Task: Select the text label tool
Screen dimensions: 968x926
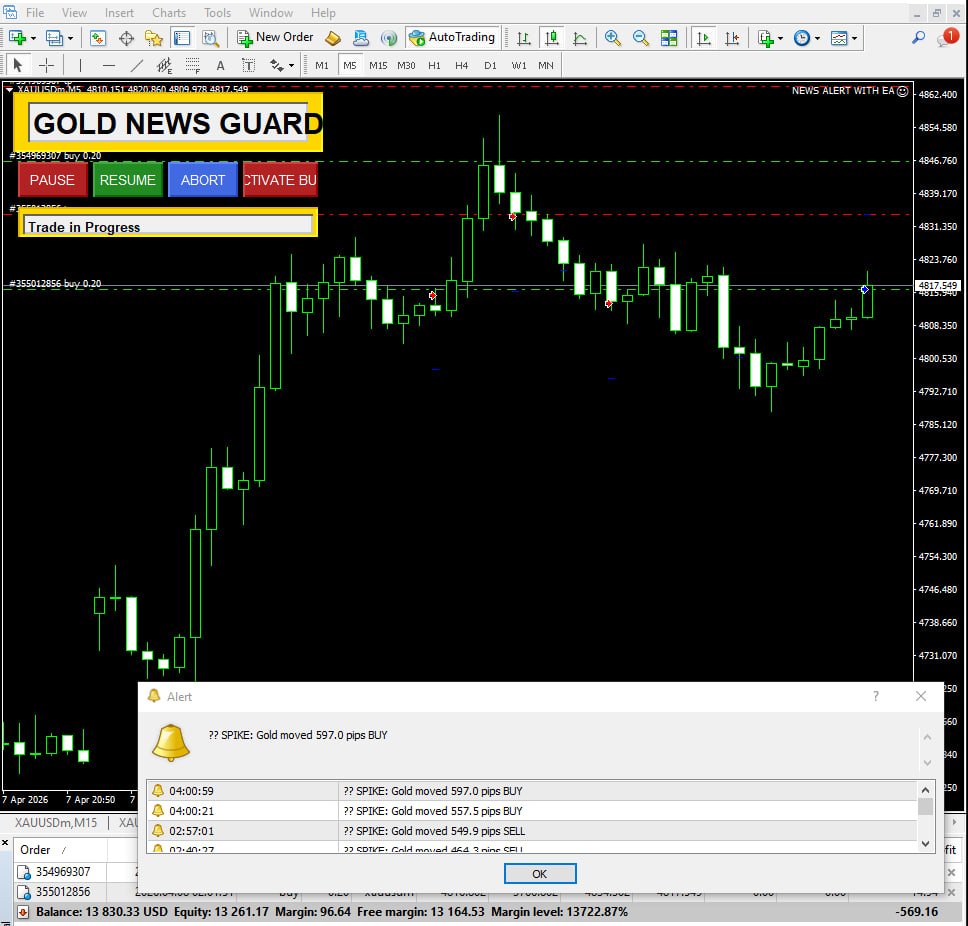Action: tap(248, 65)
